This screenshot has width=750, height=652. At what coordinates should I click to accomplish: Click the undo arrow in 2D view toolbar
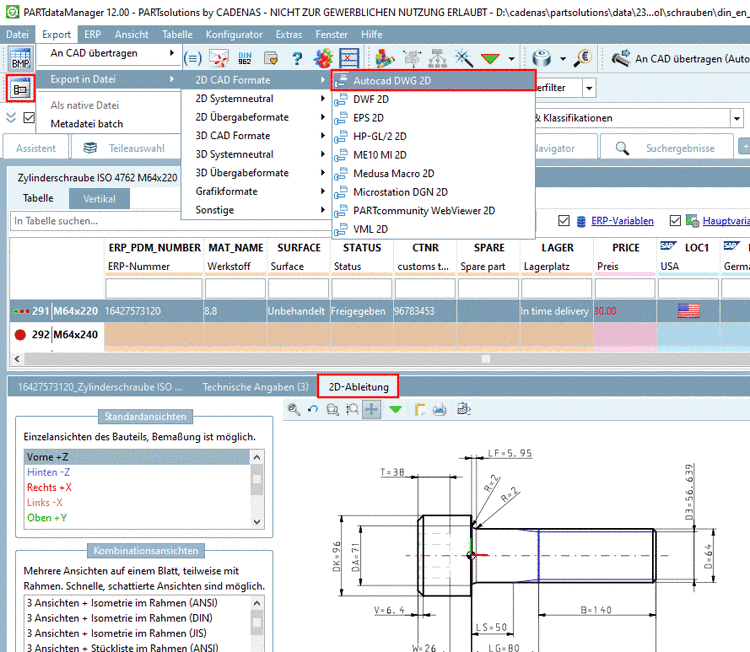pyautogui.click(x=313, y=409)
